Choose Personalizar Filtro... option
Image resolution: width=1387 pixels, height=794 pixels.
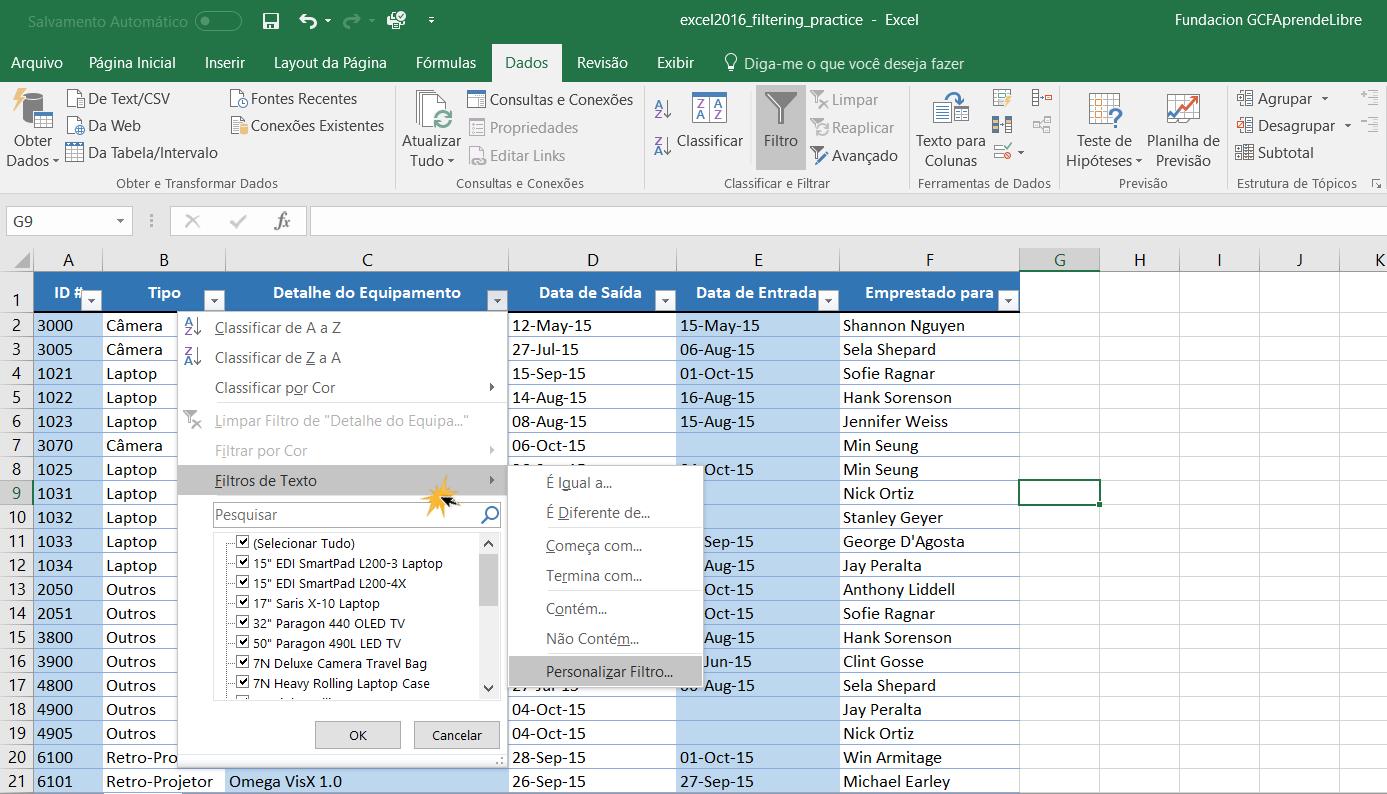pyautogui.click(x=605, y=672)
